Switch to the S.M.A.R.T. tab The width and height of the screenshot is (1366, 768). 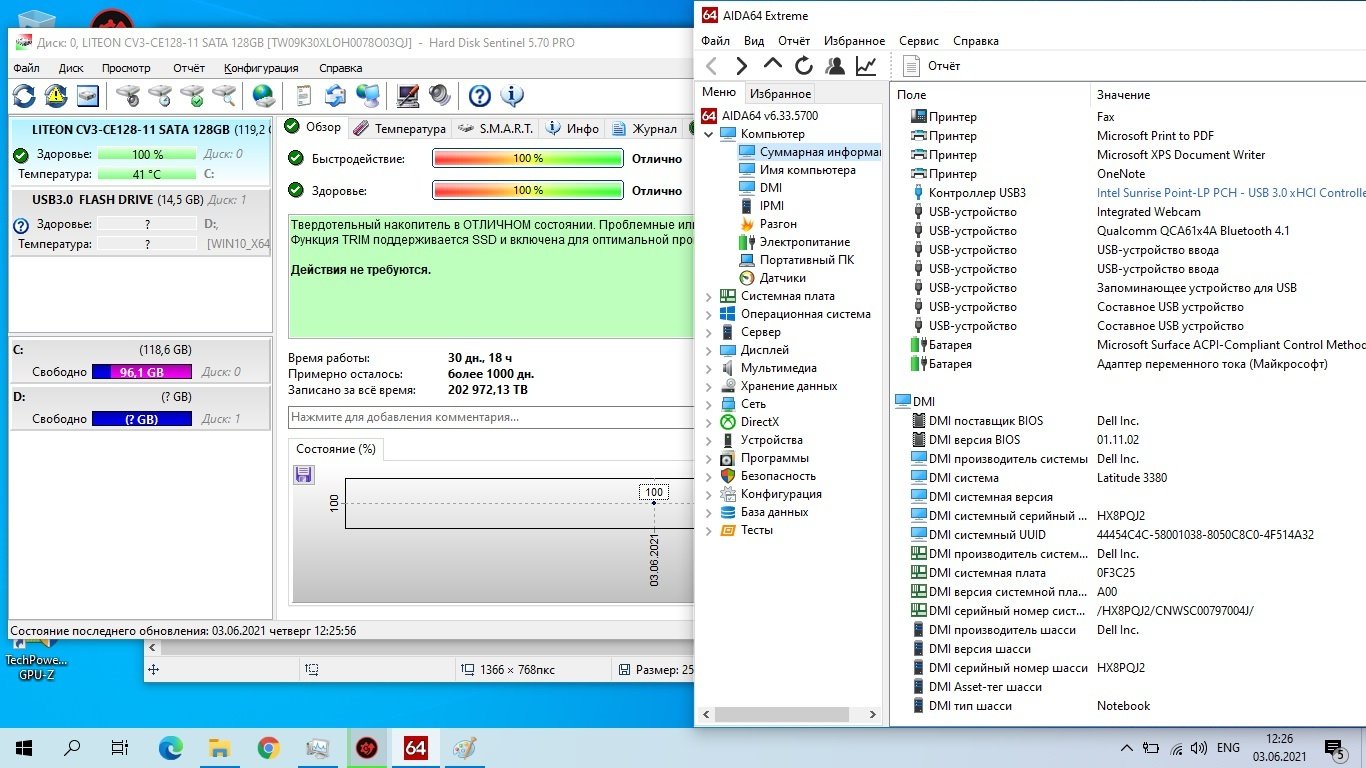tap(496, 128)
